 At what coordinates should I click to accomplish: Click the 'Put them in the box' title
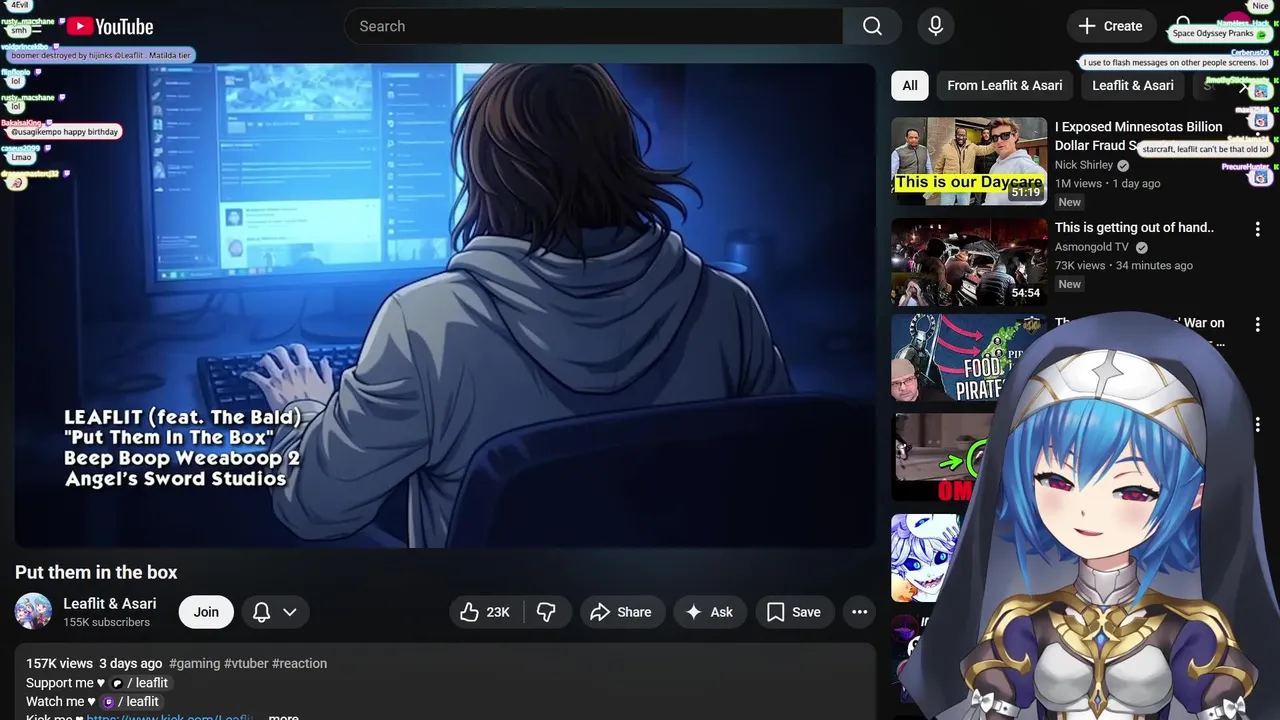tap(96, 572)
